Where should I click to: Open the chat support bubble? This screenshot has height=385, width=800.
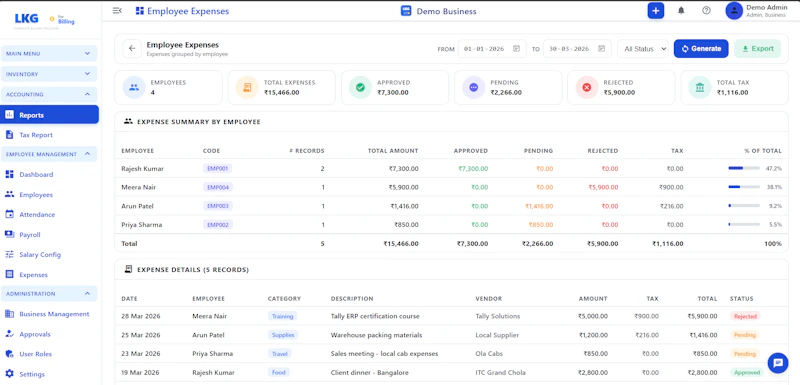(778, 363)
